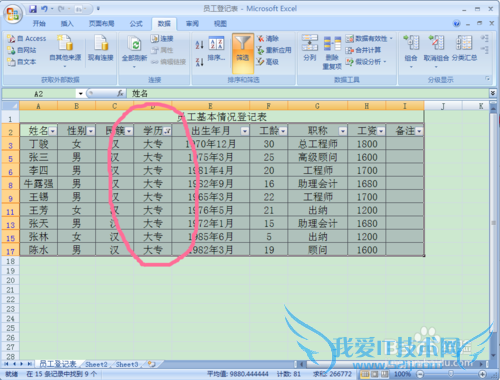Open filter dropdown for 民族 column
The image size is (500, 380).
click(129, 131)
